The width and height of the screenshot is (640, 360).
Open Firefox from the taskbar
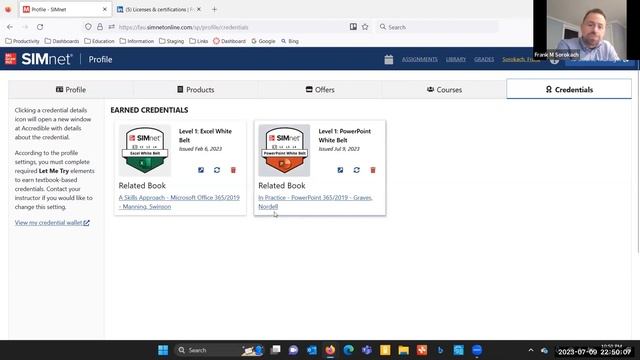(330, 350)
